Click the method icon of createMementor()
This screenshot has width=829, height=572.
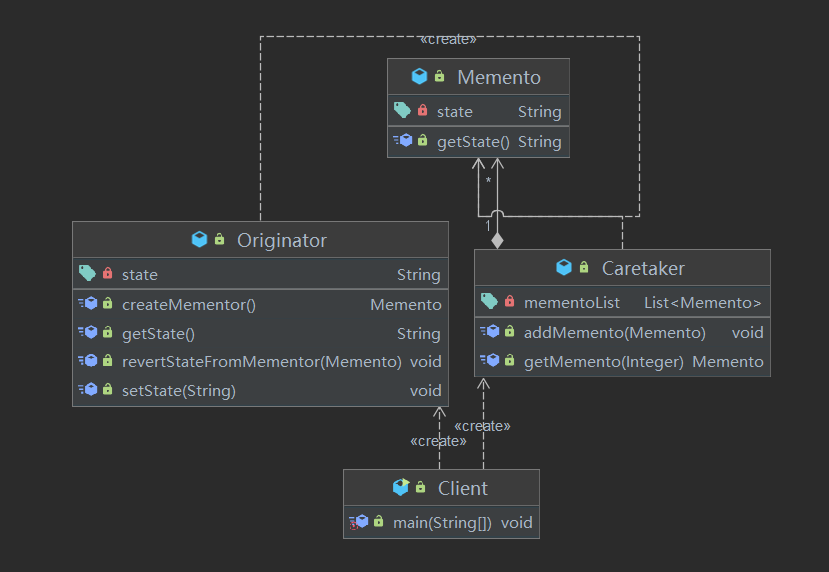coord(88,303)
